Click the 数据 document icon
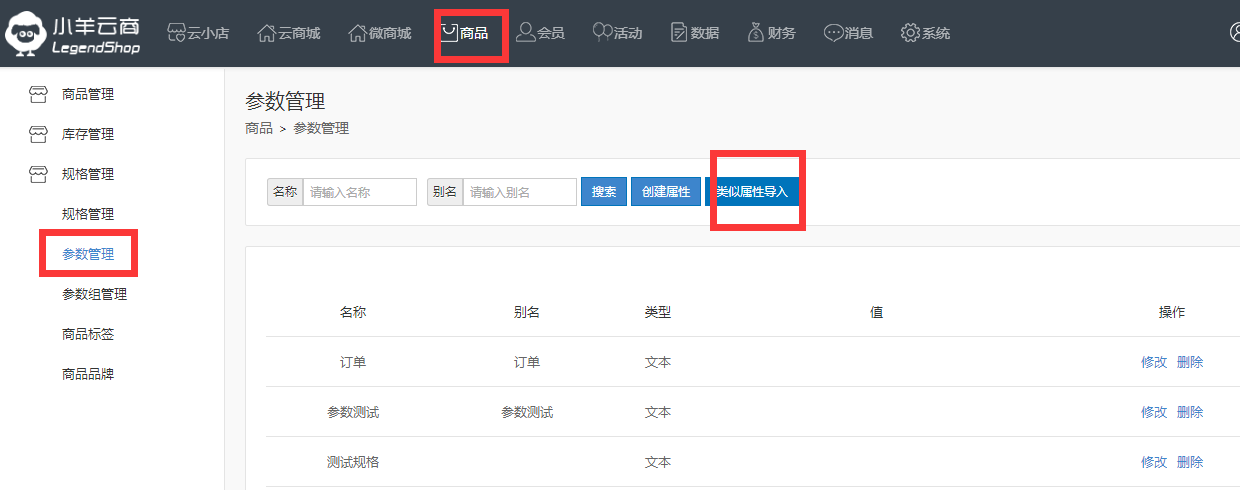This screenshot has height=490, width=1240. pos(679,33)
